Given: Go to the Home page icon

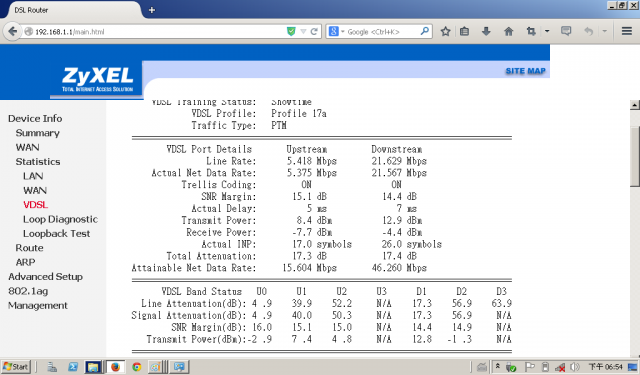Looking at the screenshot, I should (509, 31).
